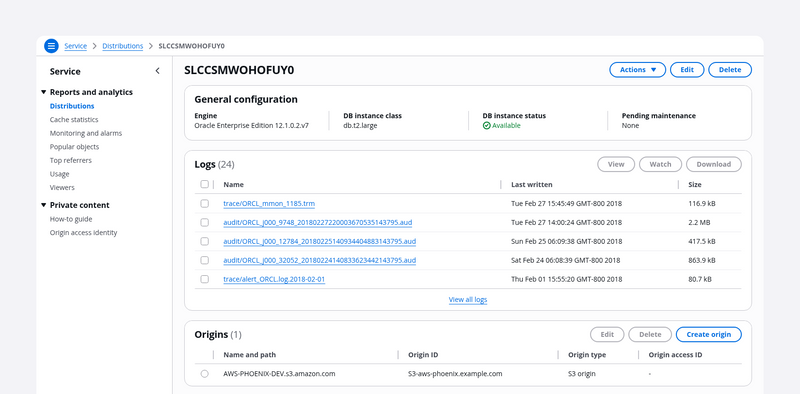Go to Cache statistics in sidebar
Screen dimensions: 800x394
click(x=74, y=119)
